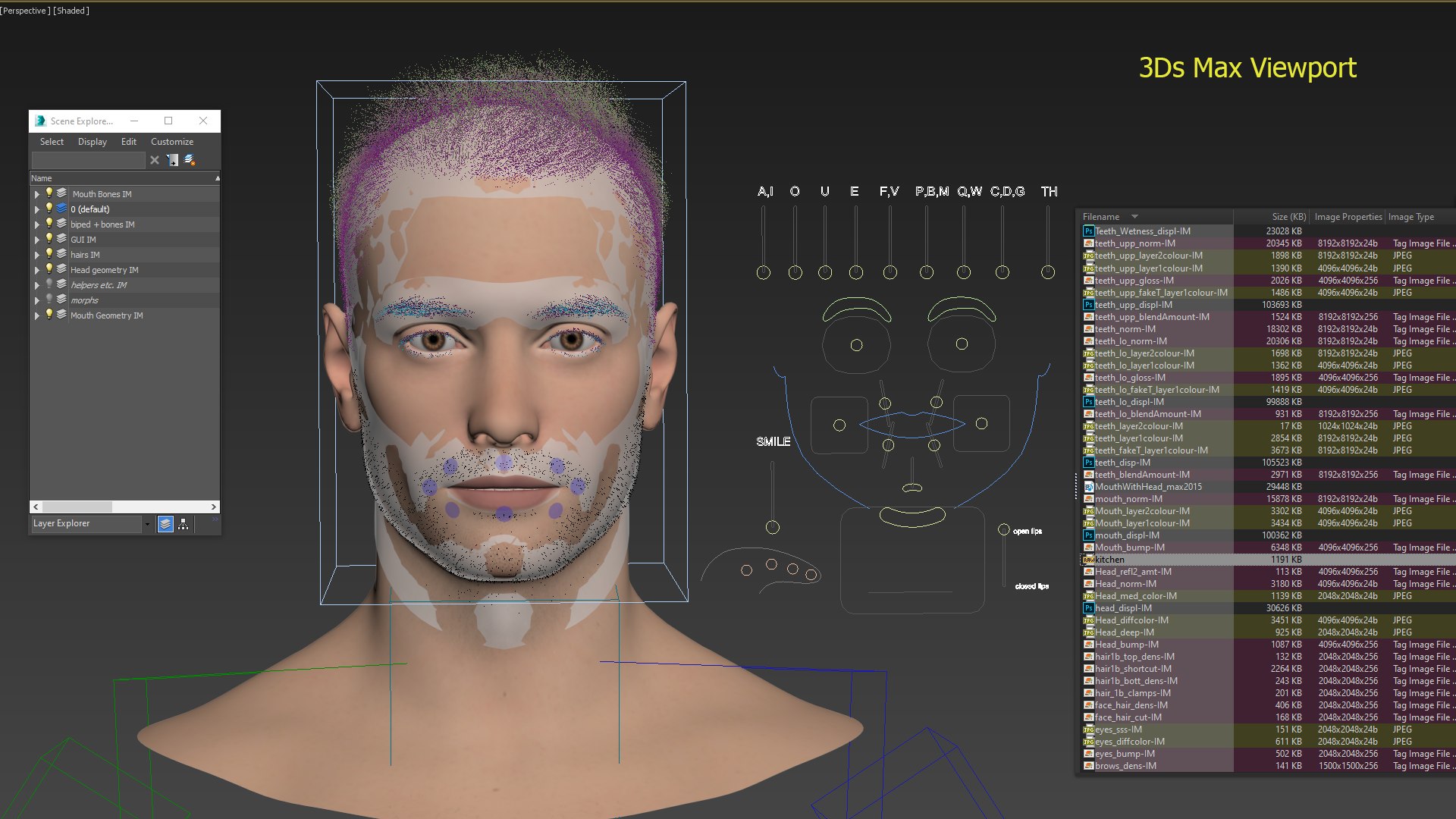The image size is (1456, 819).
Task: Open the Customize menu in Scene Explorer
Action: pyautogui.click(x=172, y=142)
